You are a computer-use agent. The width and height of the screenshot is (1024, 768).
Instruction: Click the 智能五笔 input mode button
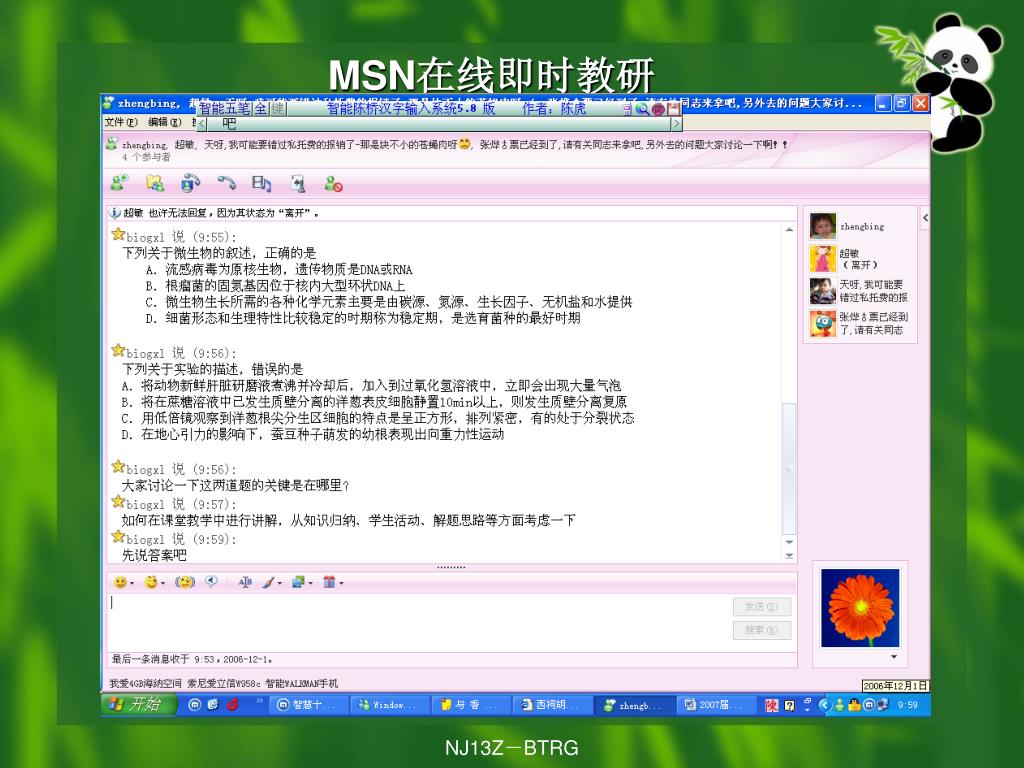click(225, 108)
